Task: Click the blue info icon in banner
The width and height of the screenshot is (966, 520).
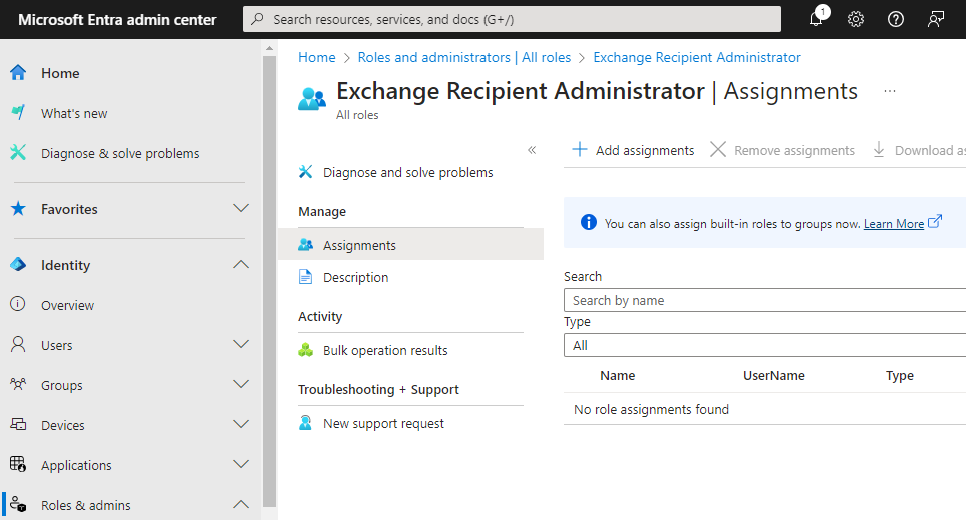Action: coord(589,222)
